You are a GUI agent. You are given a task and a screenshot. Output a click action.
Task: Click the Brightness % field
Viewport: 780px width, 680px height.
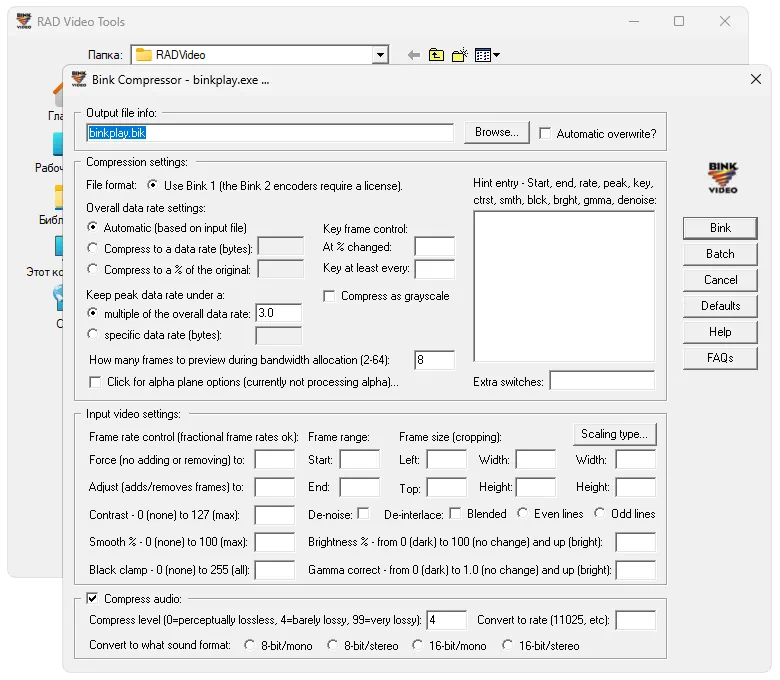point(636,542)
